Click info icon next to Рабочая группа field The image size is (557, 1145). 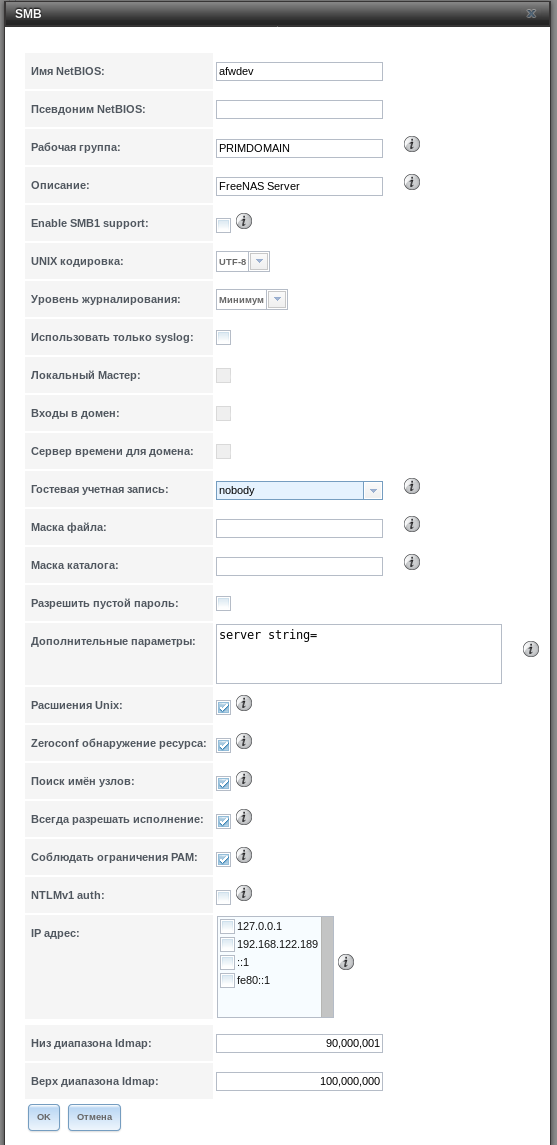click(x=412, y=144)
